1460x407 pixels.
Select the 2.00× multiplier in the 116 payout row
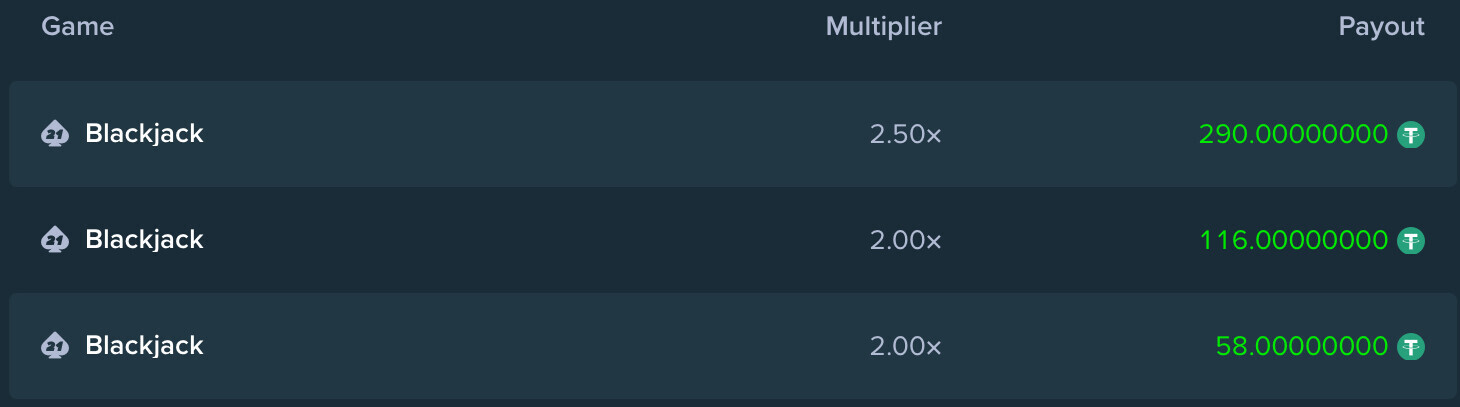906,240
